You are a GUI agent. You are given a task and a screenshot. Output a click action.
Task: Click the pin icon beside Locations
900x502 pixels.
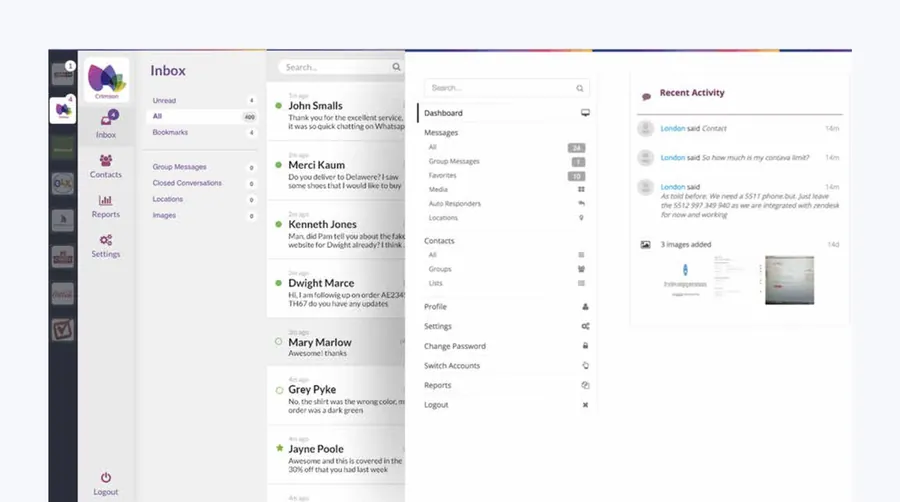pyautogui.click(x=581, y=218)
